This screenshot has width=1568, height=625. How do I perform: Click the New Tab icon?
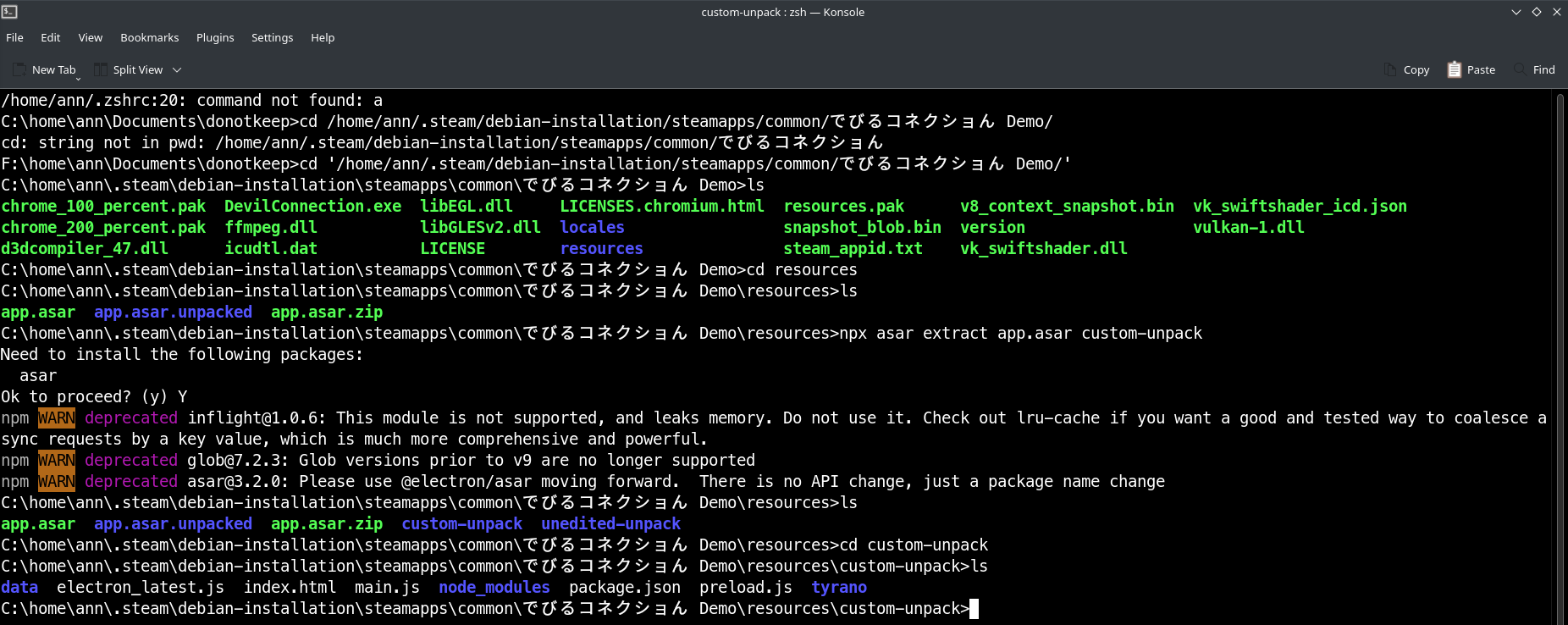click(18, 69)
